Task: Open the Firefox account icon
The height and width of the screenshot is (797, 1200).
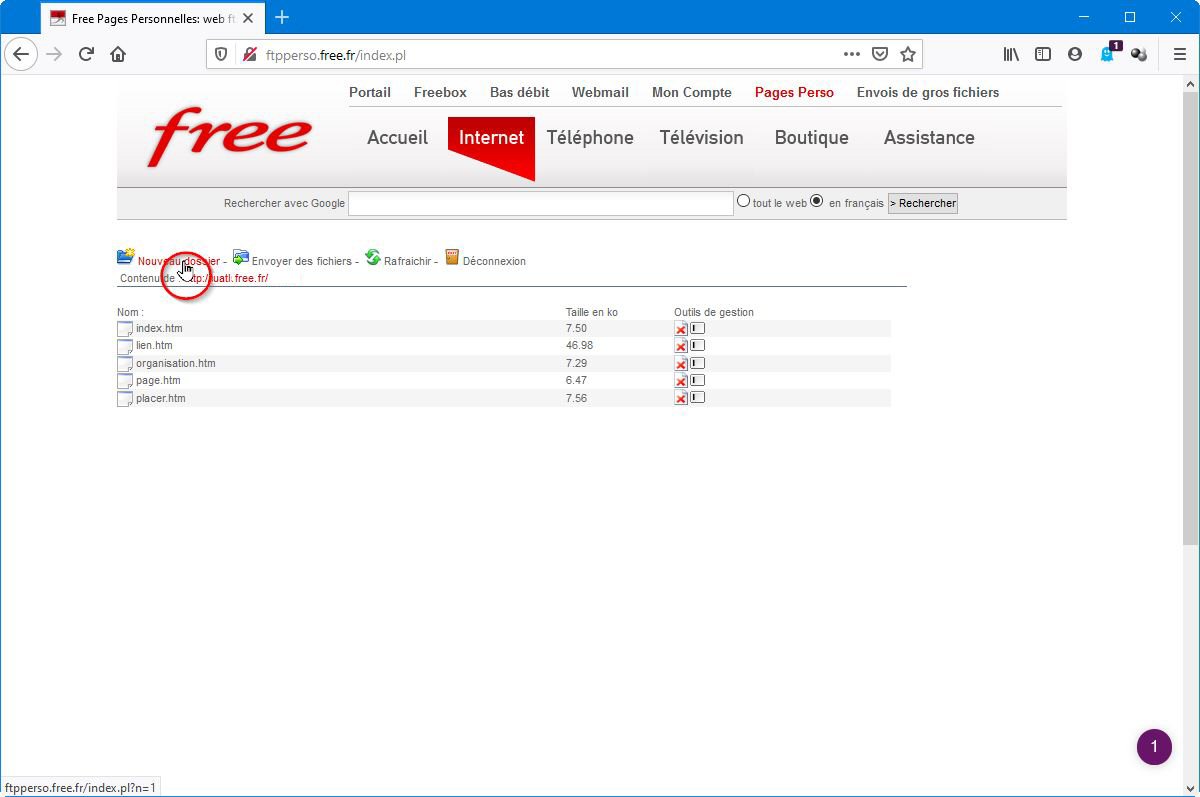Action: pyautogui.click(x=1075, y=55)
